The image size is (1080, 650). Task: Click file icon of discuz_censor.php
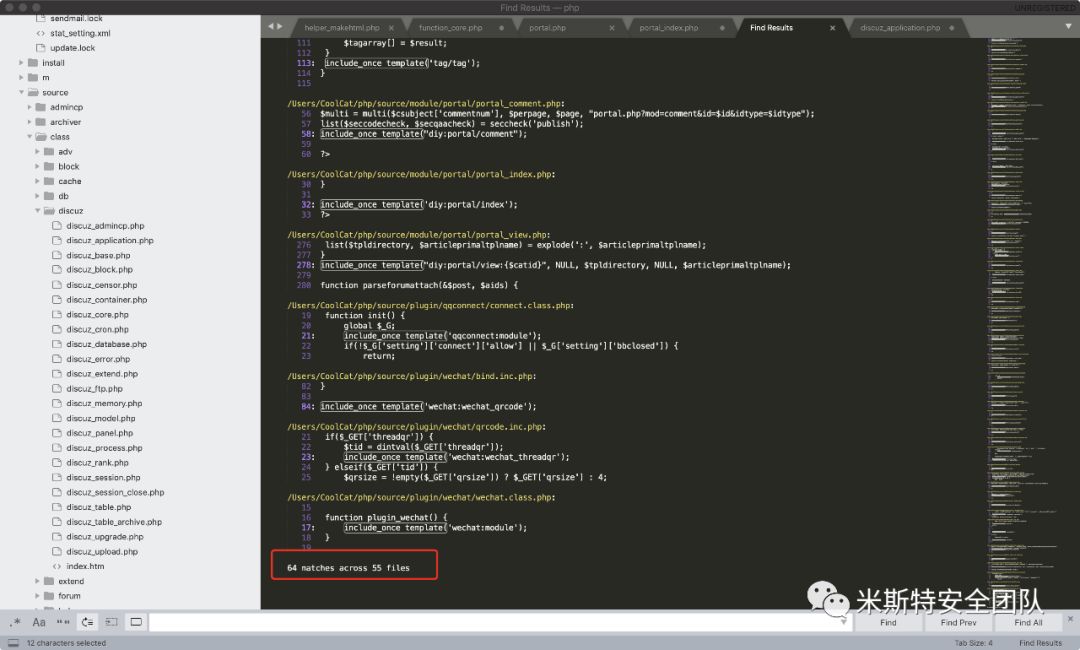click(x=57, y=284)
